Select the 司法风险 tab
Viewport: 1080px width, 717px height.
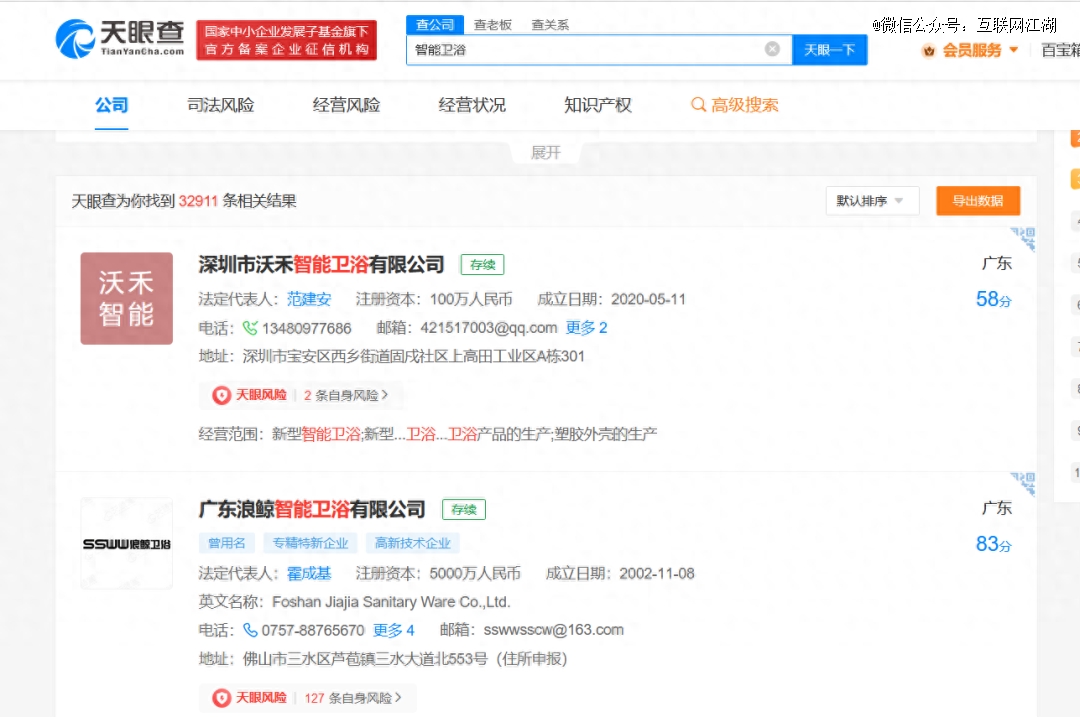pos(220,105)
